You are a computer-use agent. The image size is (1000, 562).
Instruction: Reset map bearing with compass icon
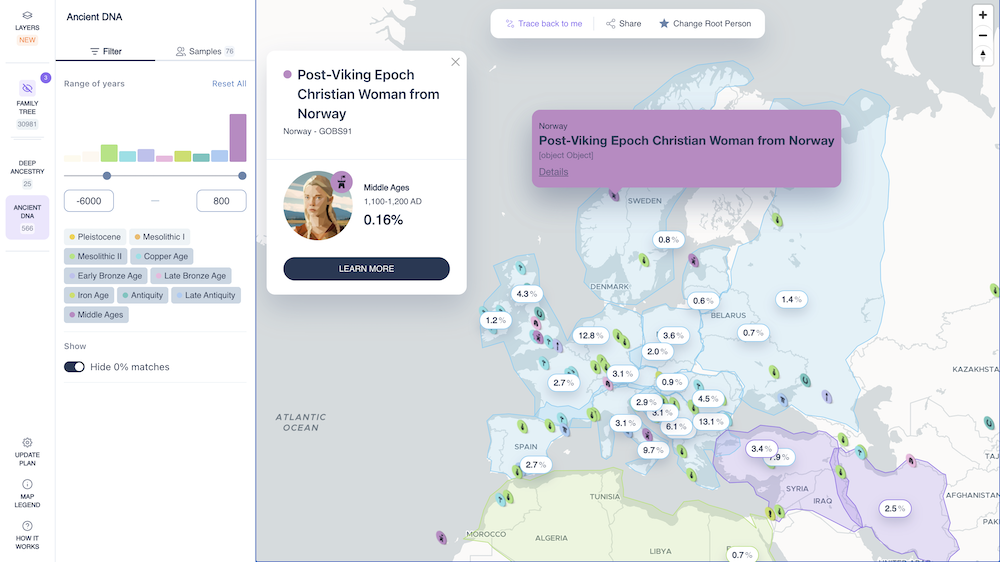tap(983, 55)
